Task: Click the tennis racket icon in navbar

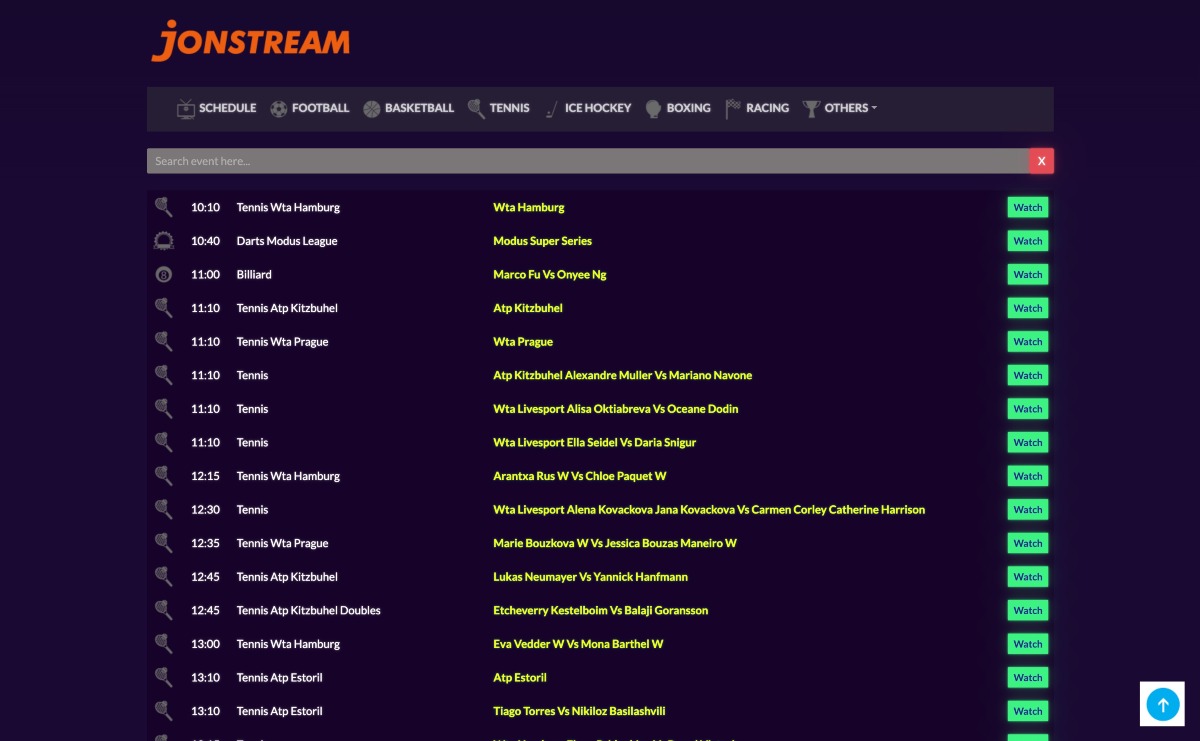Action: 476,109
